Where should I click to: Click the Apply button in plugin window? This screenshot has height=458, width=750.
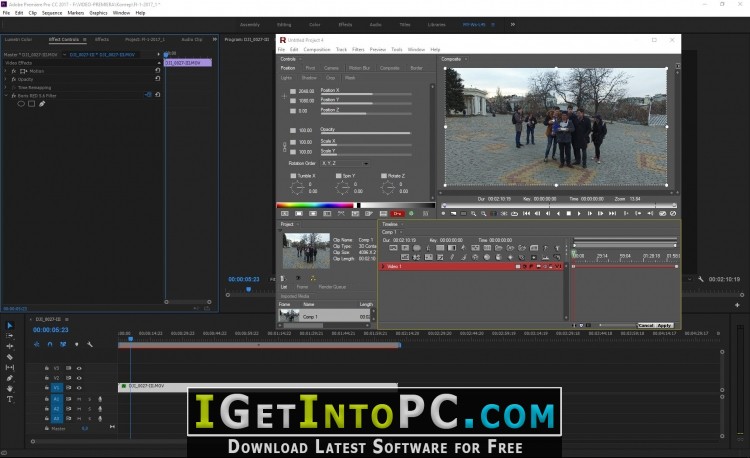point(663,326)
